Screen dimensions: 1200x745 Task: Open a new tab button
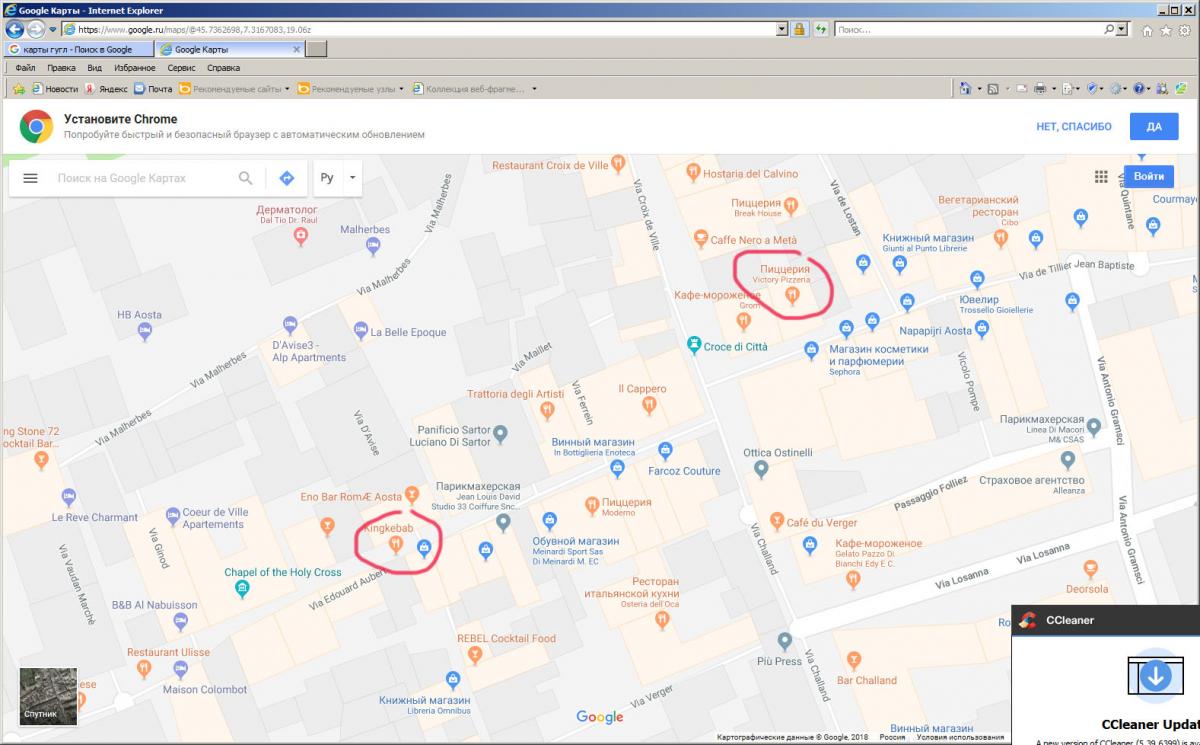(315, 49)
